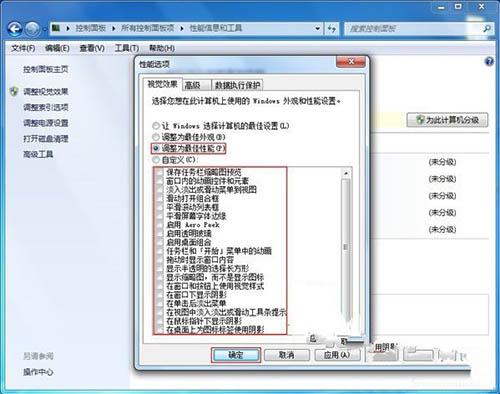Open the 调整索引选项 link
The width and height of the screenshot is (500, 394).
[x=46, y=107]
